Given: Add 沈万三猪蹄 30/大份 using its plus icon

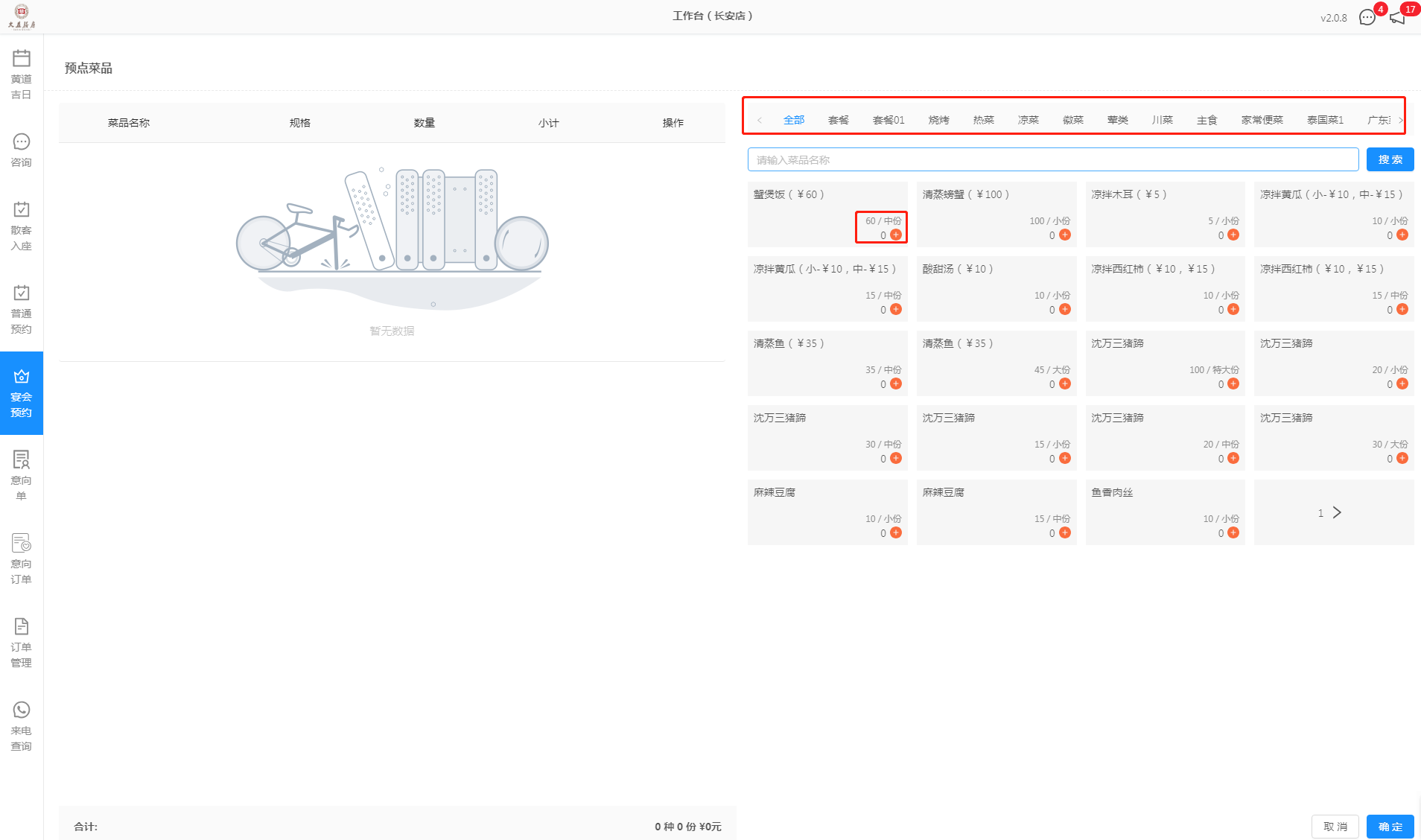Looking at the screenshot, I should [x=1402, y=458].
